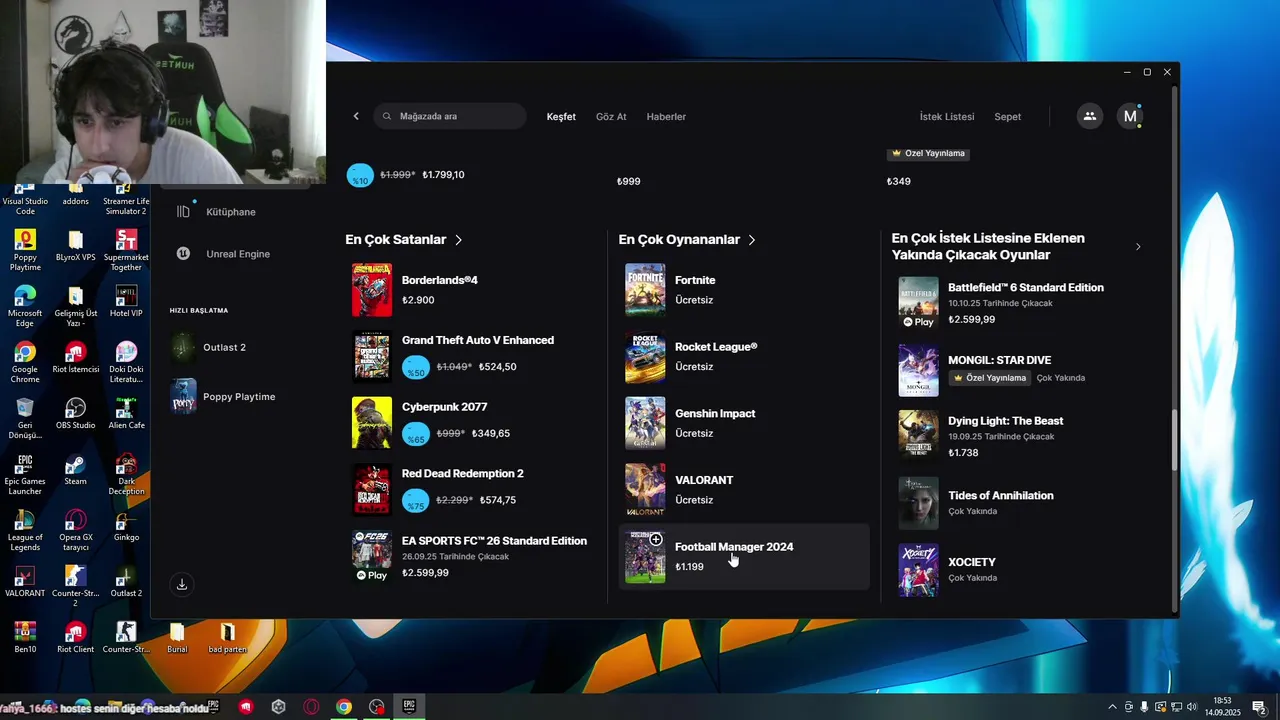Image resolution: width=1280 pixels, height=720 pixels.
Task: Click the Cyberpunk 2077 cover thumbnail
Action: pyautogui.click(x=372, y=423)
